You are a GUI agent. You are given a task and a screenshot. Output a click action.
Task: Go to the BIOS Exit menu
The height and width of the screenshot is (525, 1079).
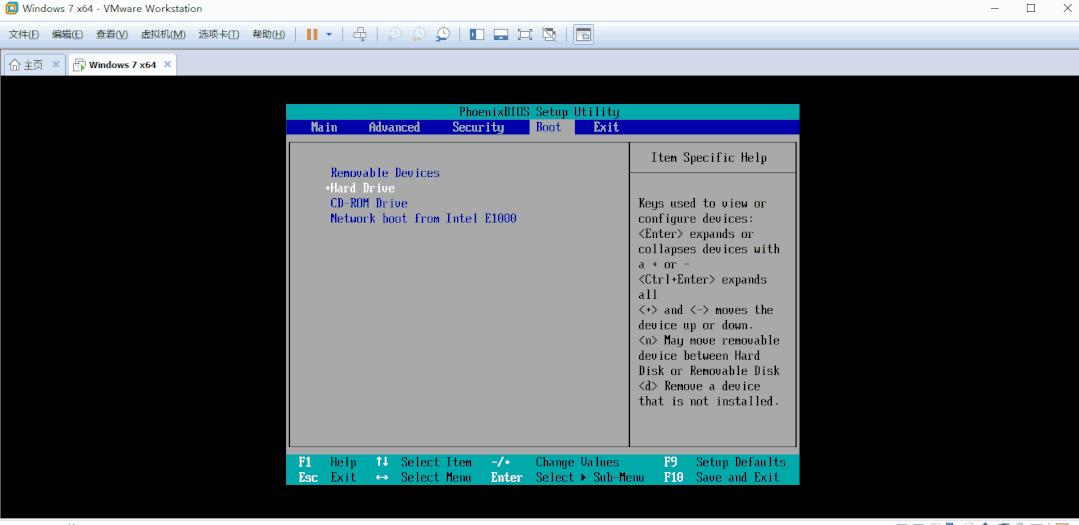pyautogui.click(x=606, y=127)
